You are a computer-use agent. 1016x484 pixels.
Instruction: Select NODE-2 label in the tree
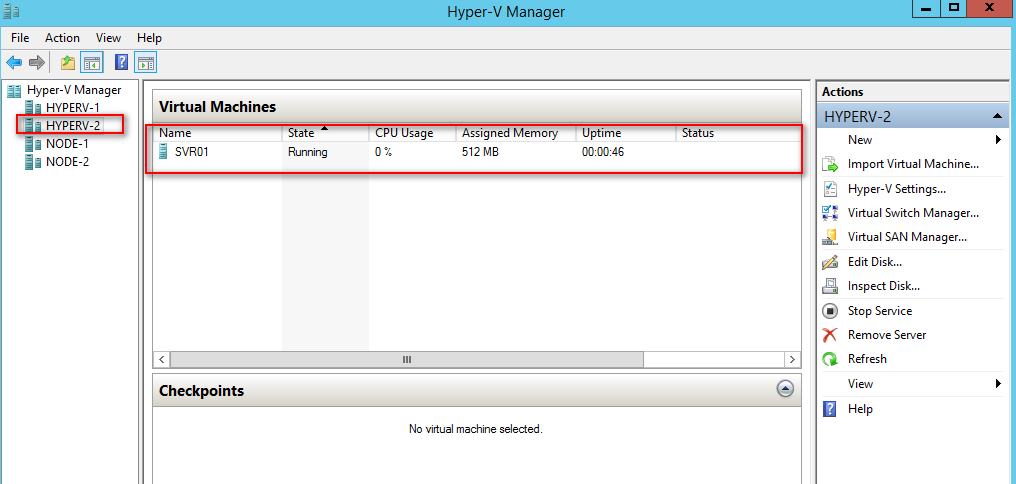pyautogui.click(x=67, y=162)
